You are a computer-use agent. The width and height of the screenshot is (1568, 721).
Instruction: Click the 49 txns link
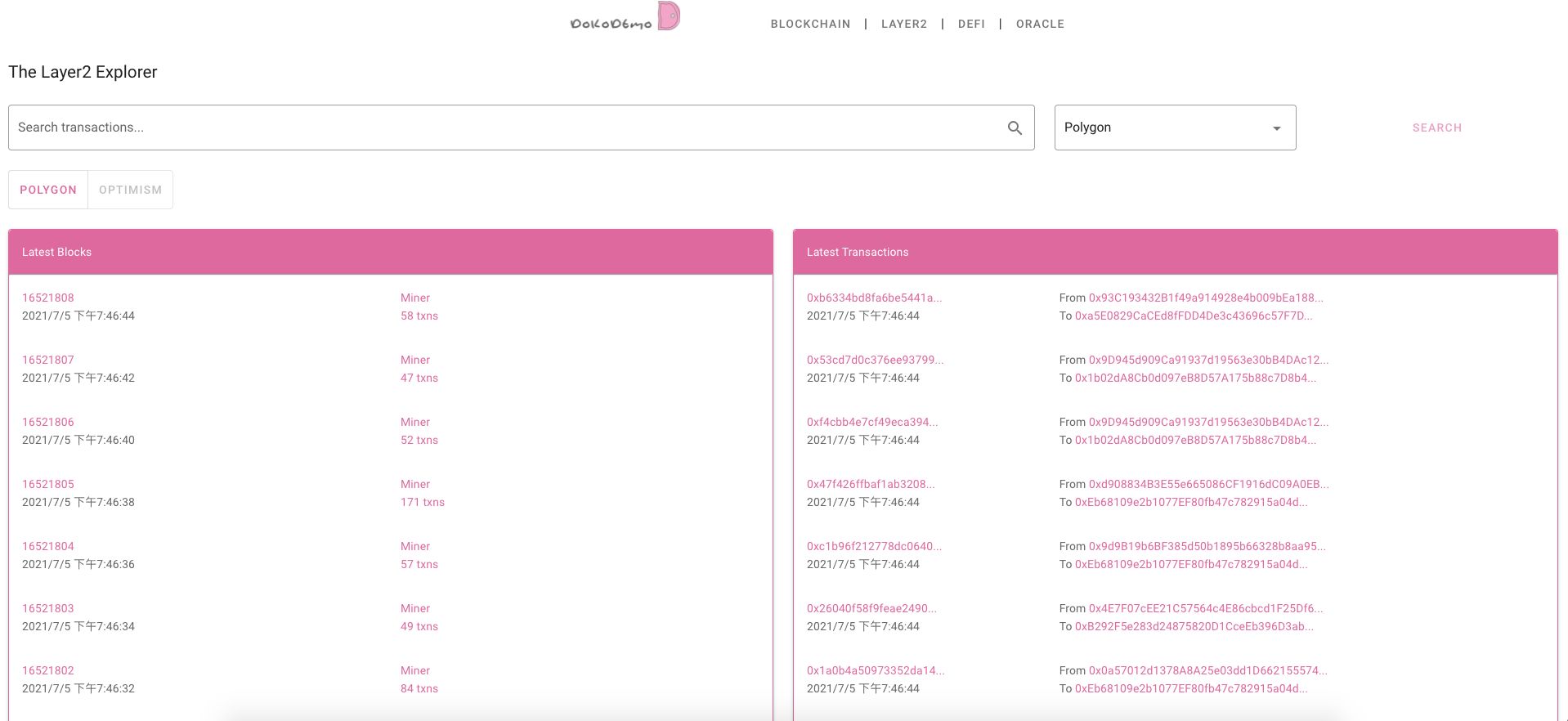tap(419, 626)
